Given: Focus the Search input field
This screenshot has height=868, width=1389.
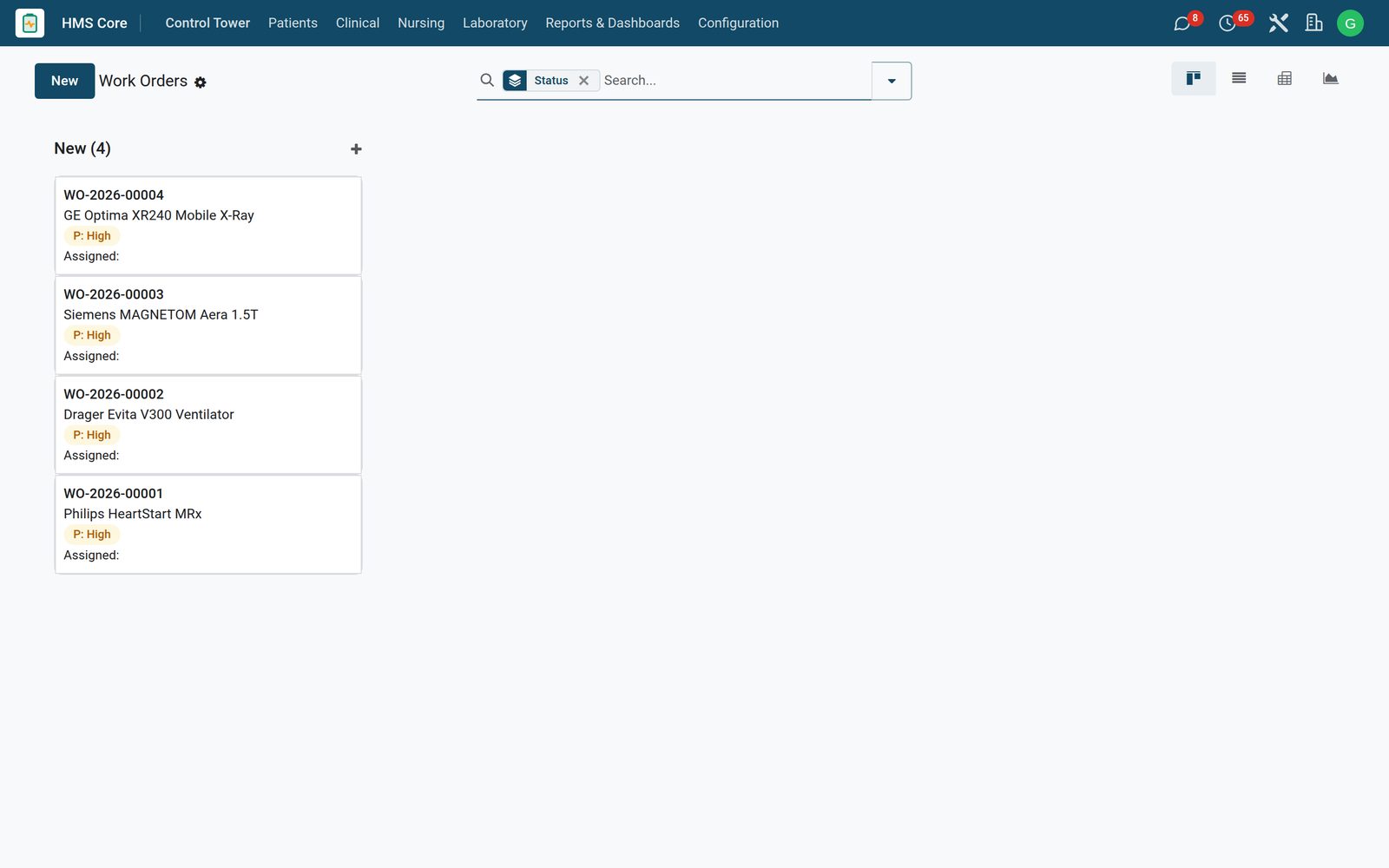Looking at the screenshot, I should (x=734, y=80).
